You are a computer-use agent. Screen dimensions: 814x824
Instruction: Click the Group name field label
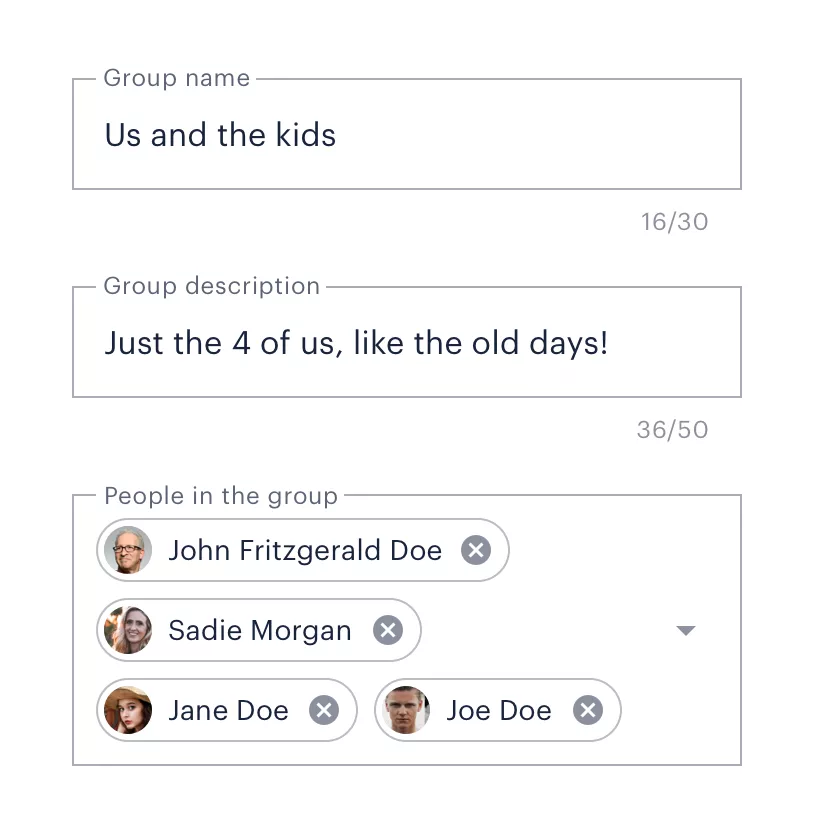(x=177, y=78)
